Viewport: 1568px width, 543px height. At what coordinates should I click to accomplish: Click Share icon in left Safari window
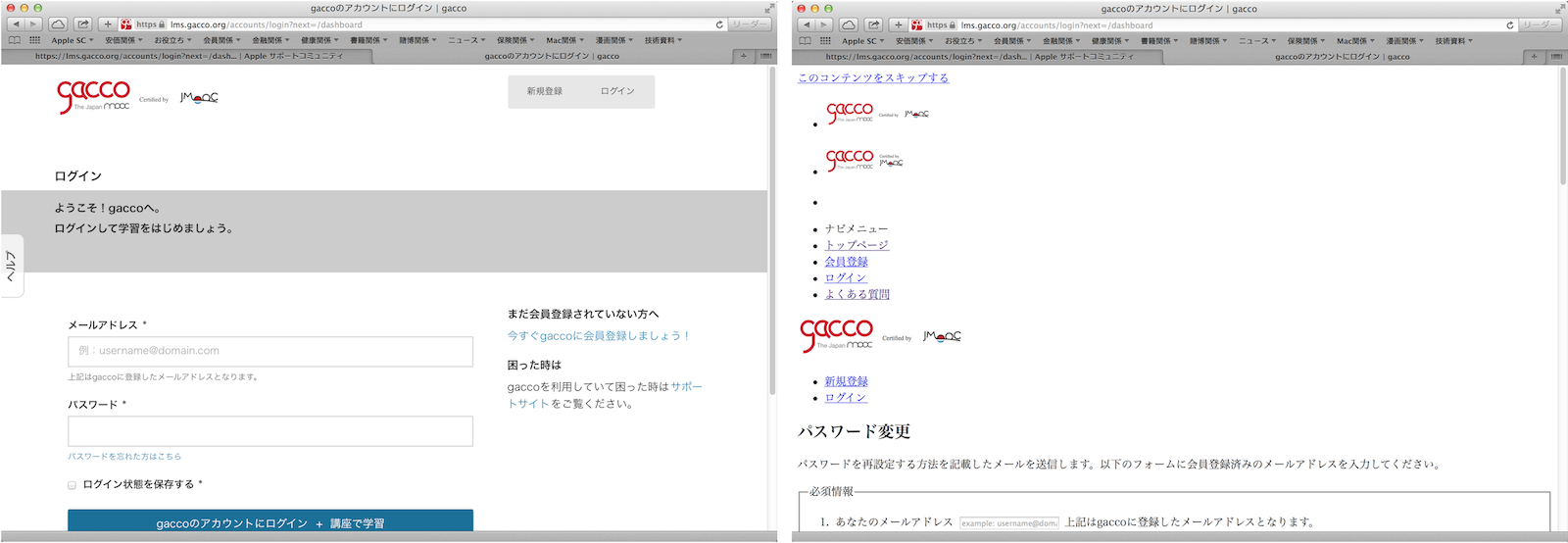point(83,25)
